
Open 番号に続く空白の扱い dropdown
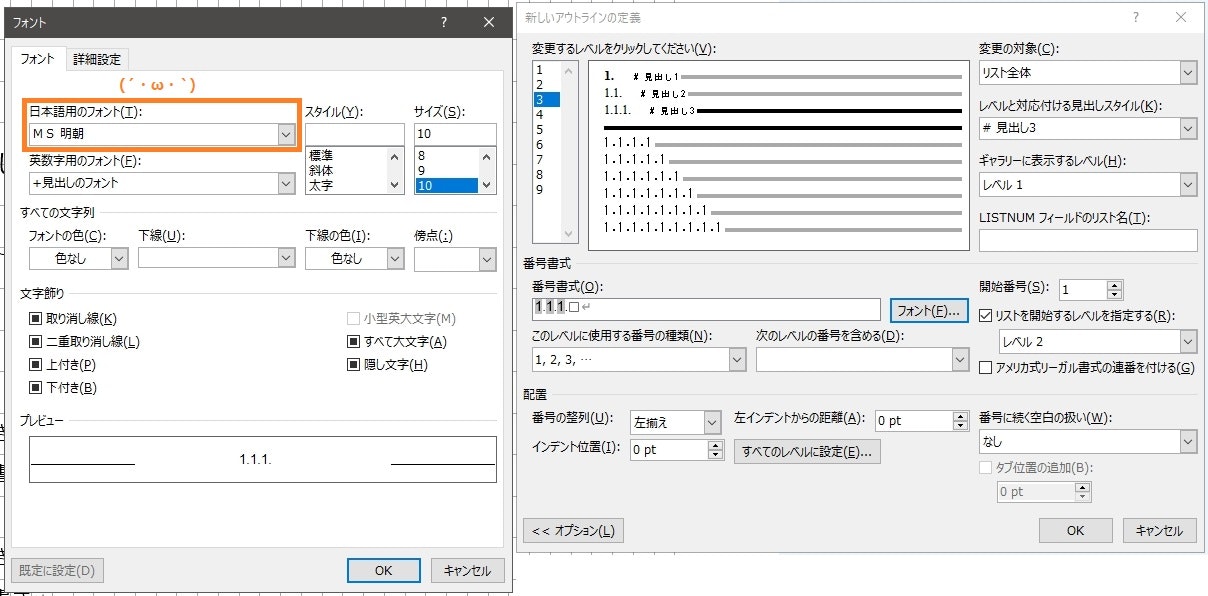1188,441
